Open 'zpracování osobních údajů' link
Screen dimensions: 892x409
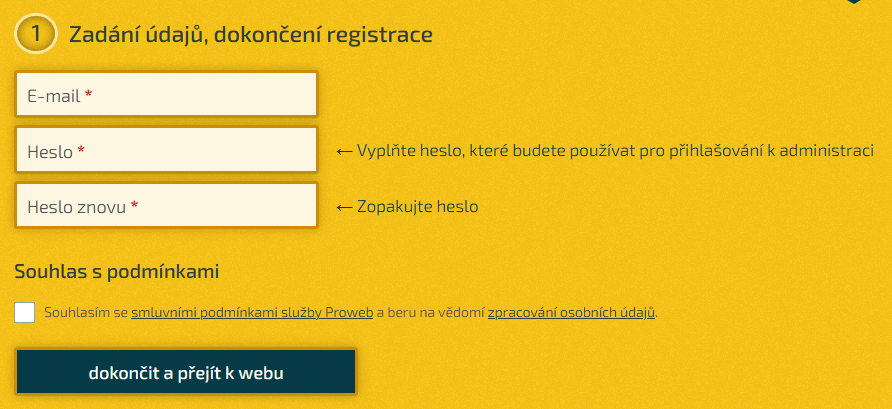571,313
